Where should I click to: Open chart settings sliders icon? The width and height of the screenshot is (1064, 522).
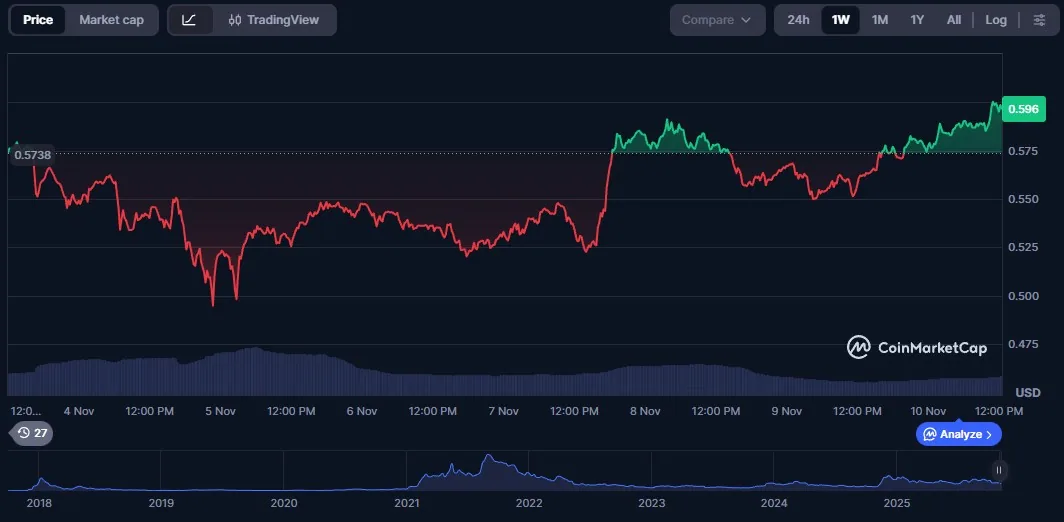point(1039,20)
